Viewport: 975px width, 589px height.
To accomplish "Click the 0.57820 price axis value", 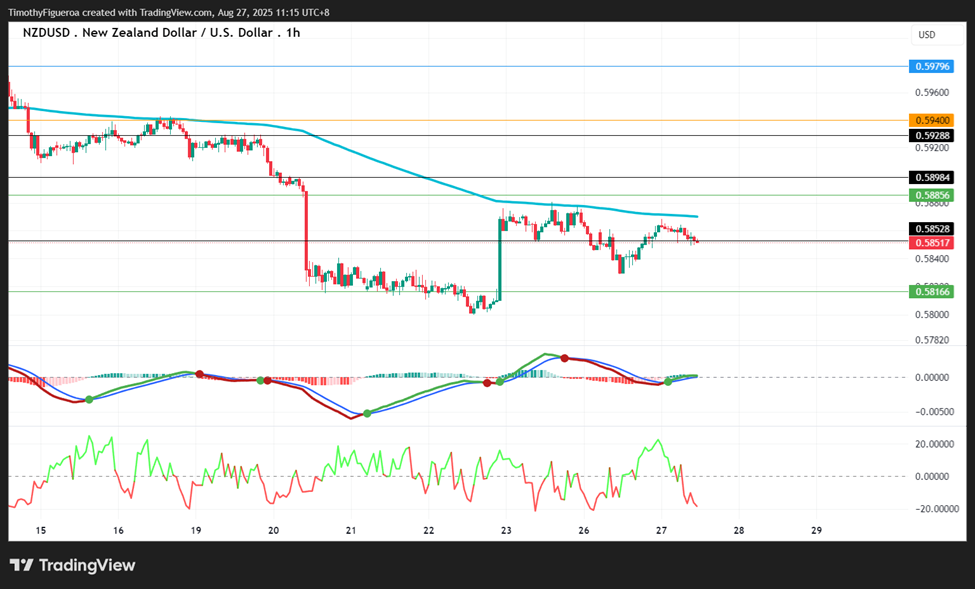I will tap(932, 340).
